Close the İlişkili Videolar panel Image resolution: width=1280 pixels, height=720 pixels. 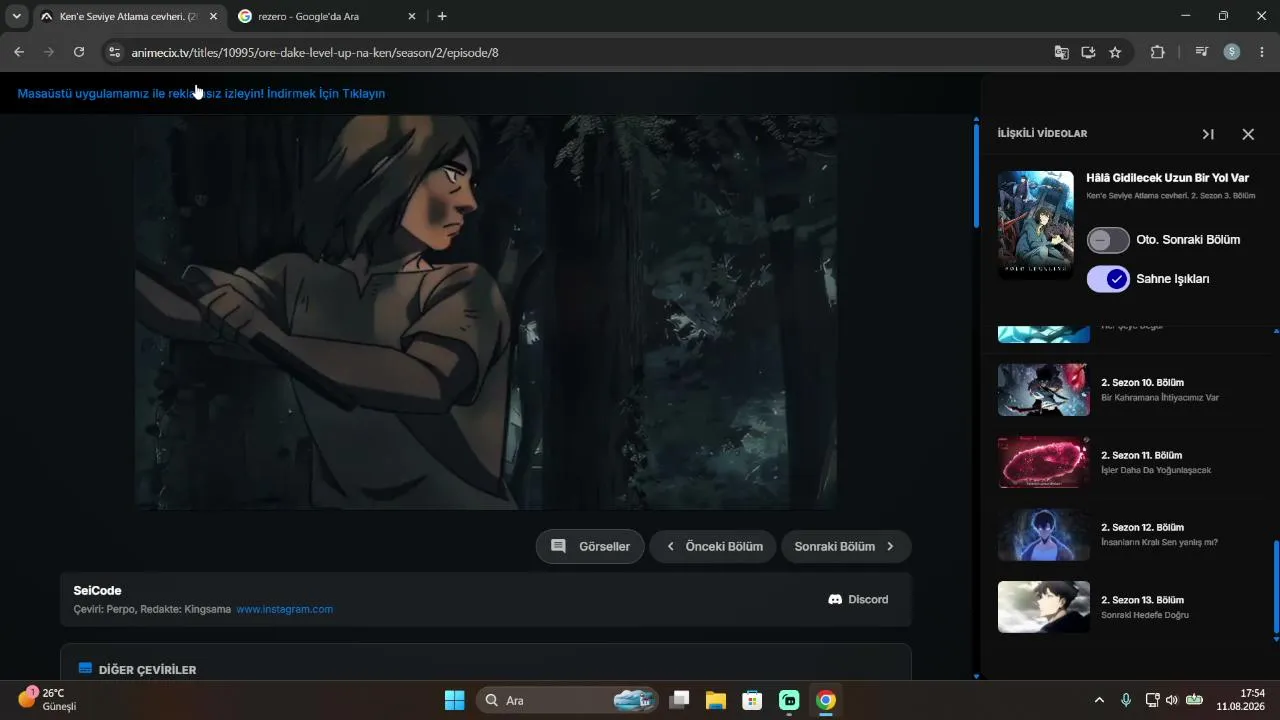[1248, 134]
